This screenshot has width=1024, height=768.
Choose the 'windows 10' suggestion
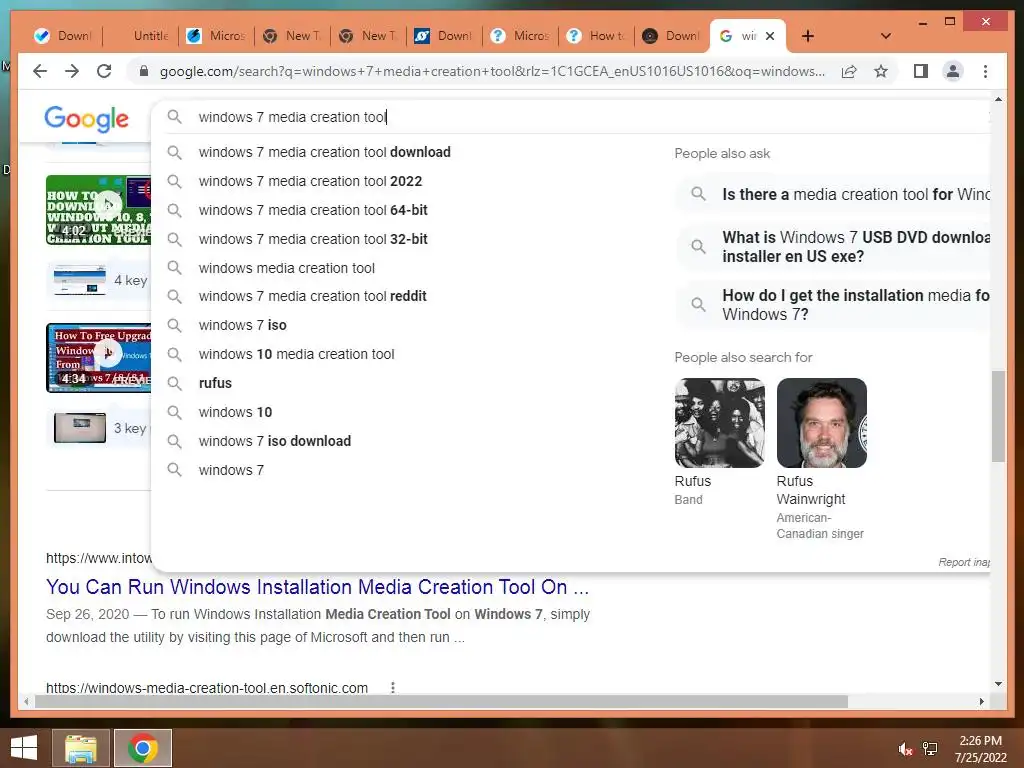(x=235, y=412)
